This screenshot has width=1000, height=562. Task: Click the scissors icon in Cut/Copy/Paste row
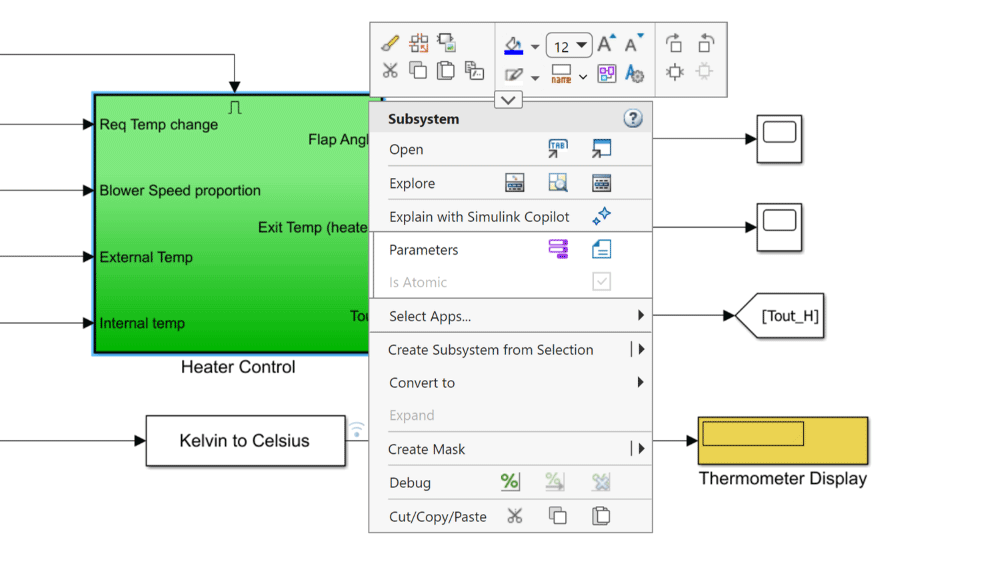[x=514, y=516]
